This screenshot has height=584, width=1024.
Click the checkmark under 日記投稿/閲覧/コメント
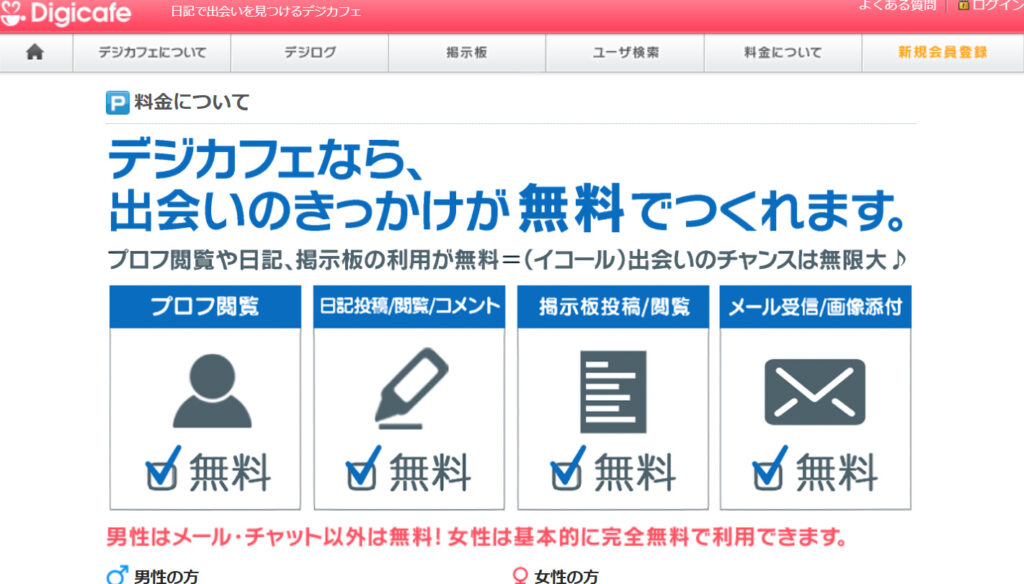point(363,468)
